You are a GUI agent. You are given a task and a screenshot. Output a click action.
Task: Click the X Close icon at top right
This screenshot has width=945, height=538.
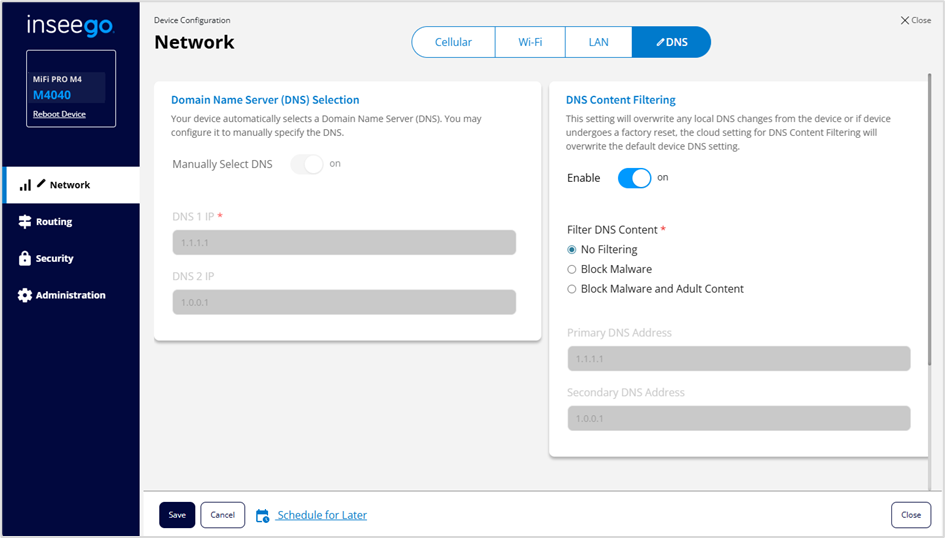pyautogui.click(x=905, y=20)
